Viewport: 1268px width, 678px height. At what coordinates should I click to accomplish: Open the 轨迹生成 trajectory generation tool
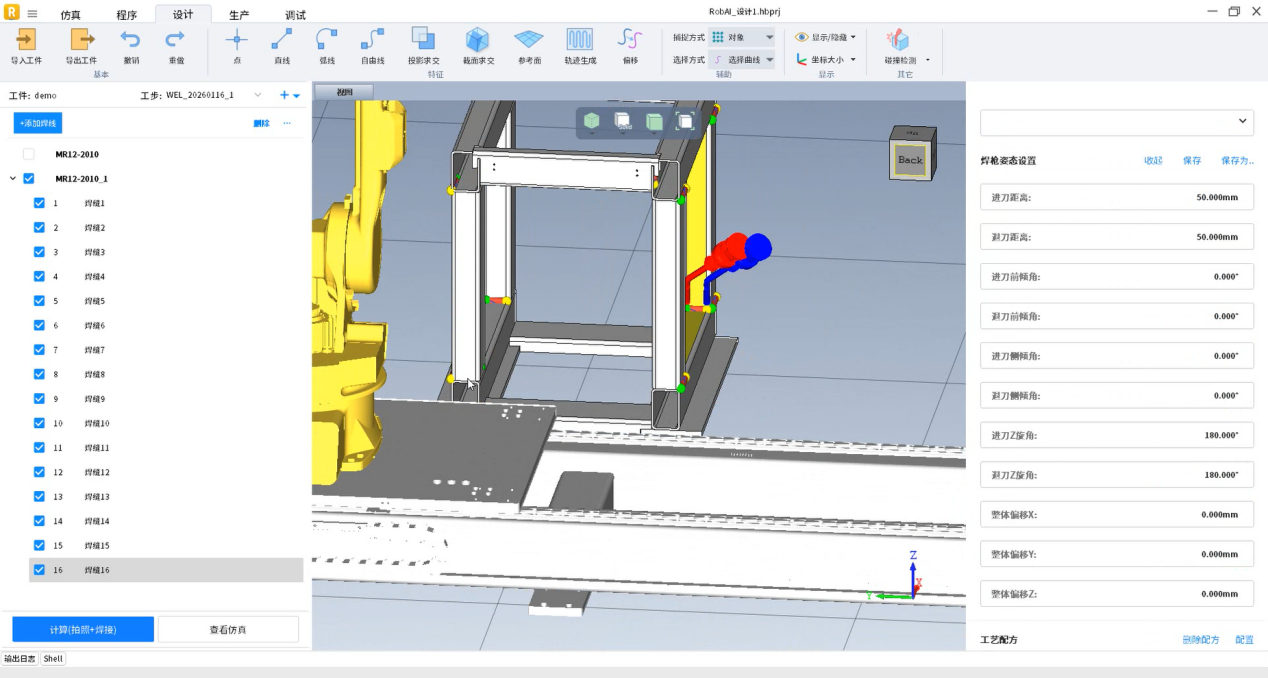(580, 40)
